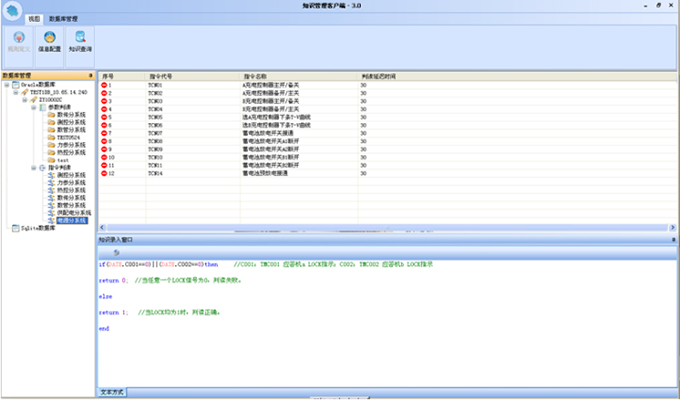Viewport: 680px width, 400px height.
Task: Click the 'else' line in the editor
Action: [x=105, y=297]
